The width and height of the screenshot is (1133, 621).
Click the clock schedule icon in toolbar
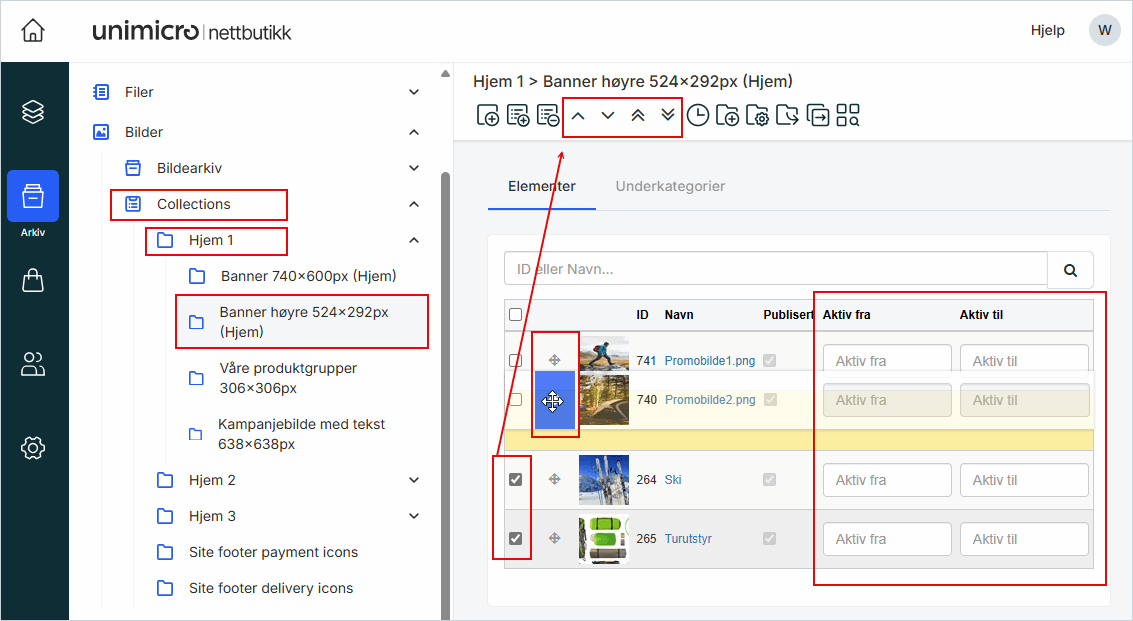point(697,116)
